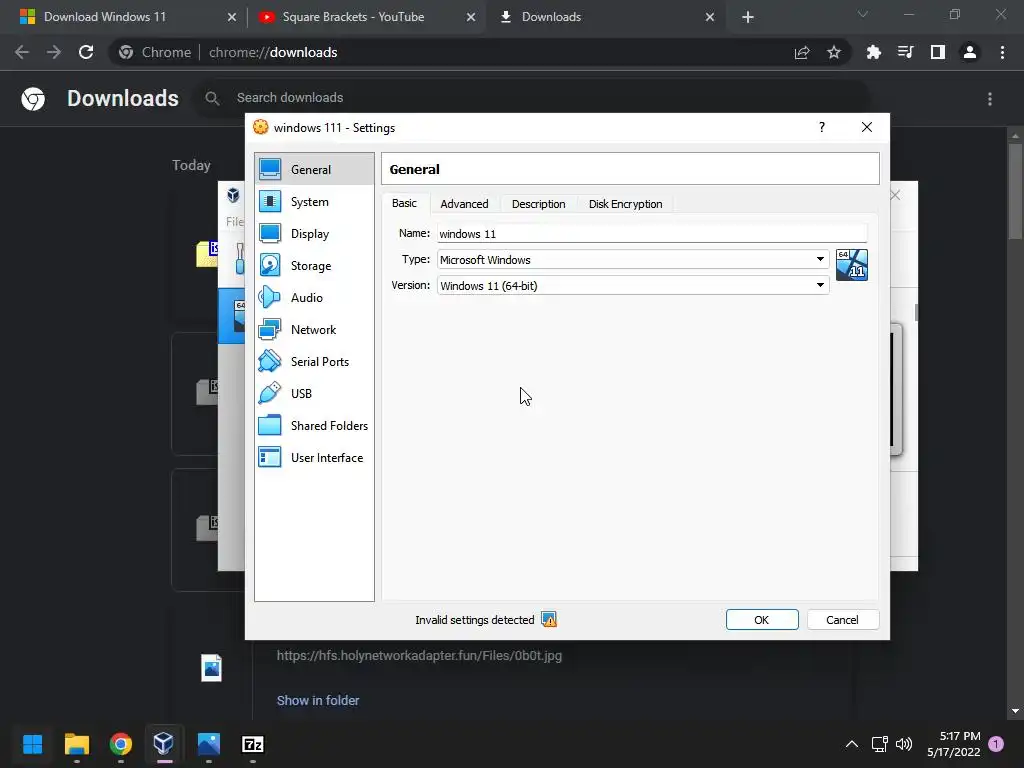1024x768 pixels.
Task: Cancel the settings dialog
Action: click(x=842, y=620)
